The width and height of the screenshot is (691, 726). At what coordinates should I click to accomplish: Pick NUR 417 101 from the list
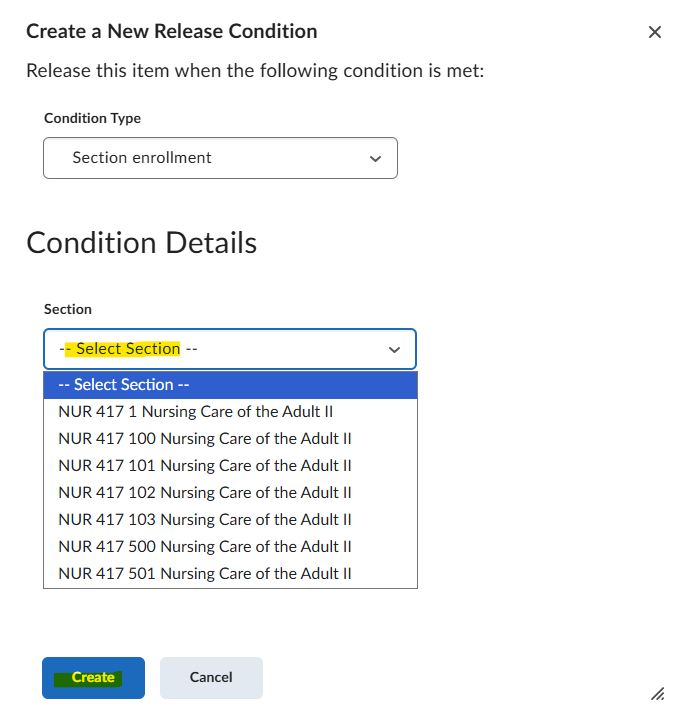[x=230, y=465]
